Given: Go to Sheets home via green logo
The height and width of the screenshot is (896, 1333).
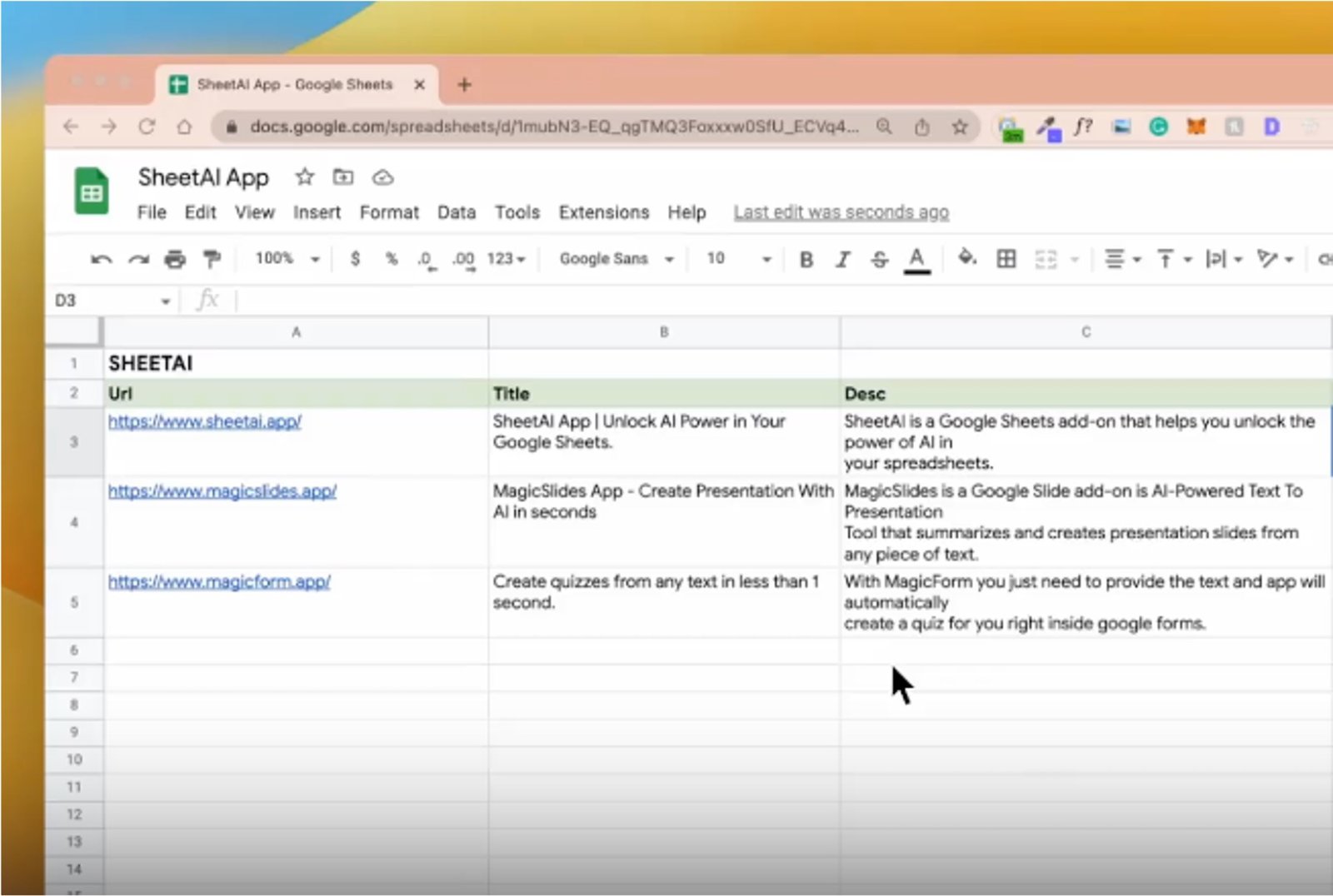Looking at the screenshot, I should pos(92,191).
